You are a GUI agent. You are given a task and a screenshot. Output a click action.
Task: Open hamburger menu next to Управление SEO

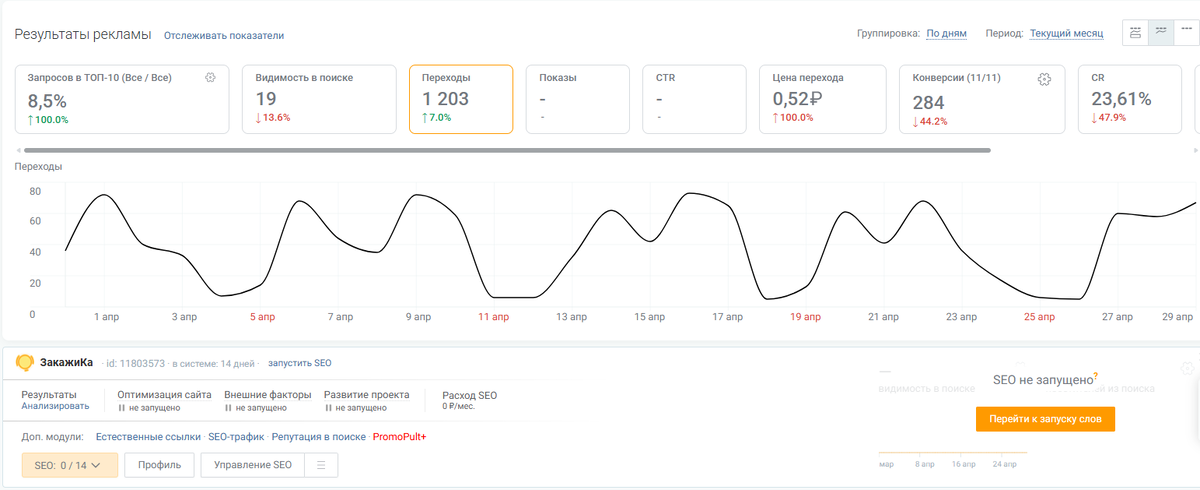pyautogui.click(x=320, y=465)
